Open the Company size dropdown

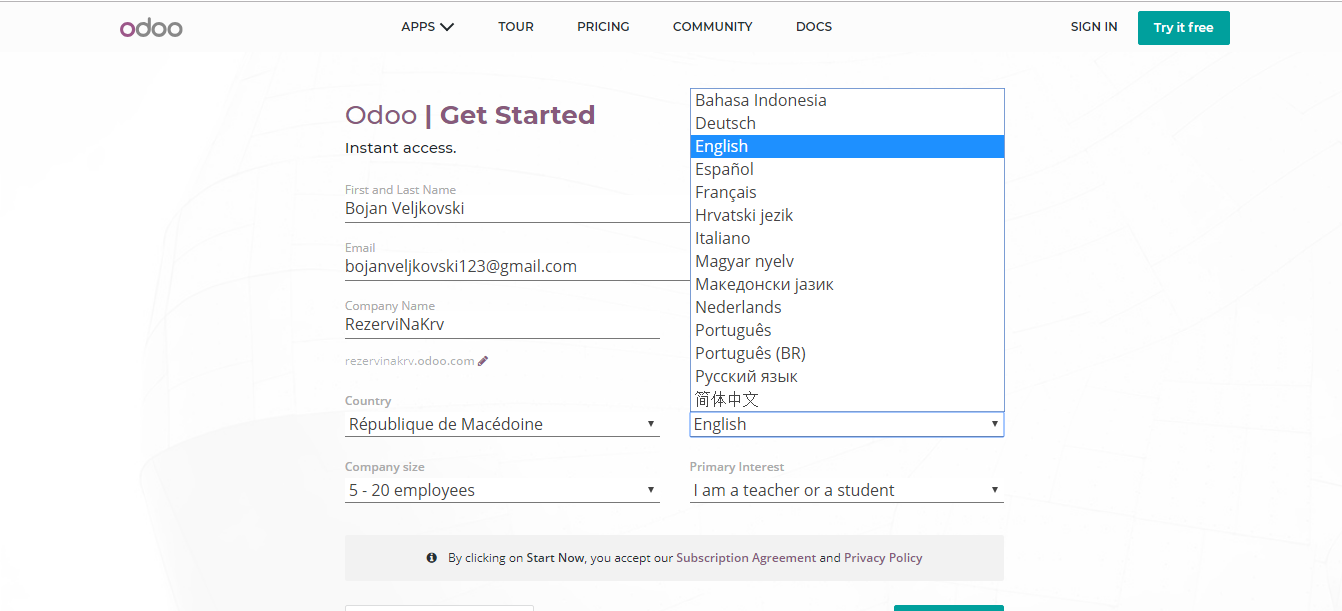click(x=502, y=490)
